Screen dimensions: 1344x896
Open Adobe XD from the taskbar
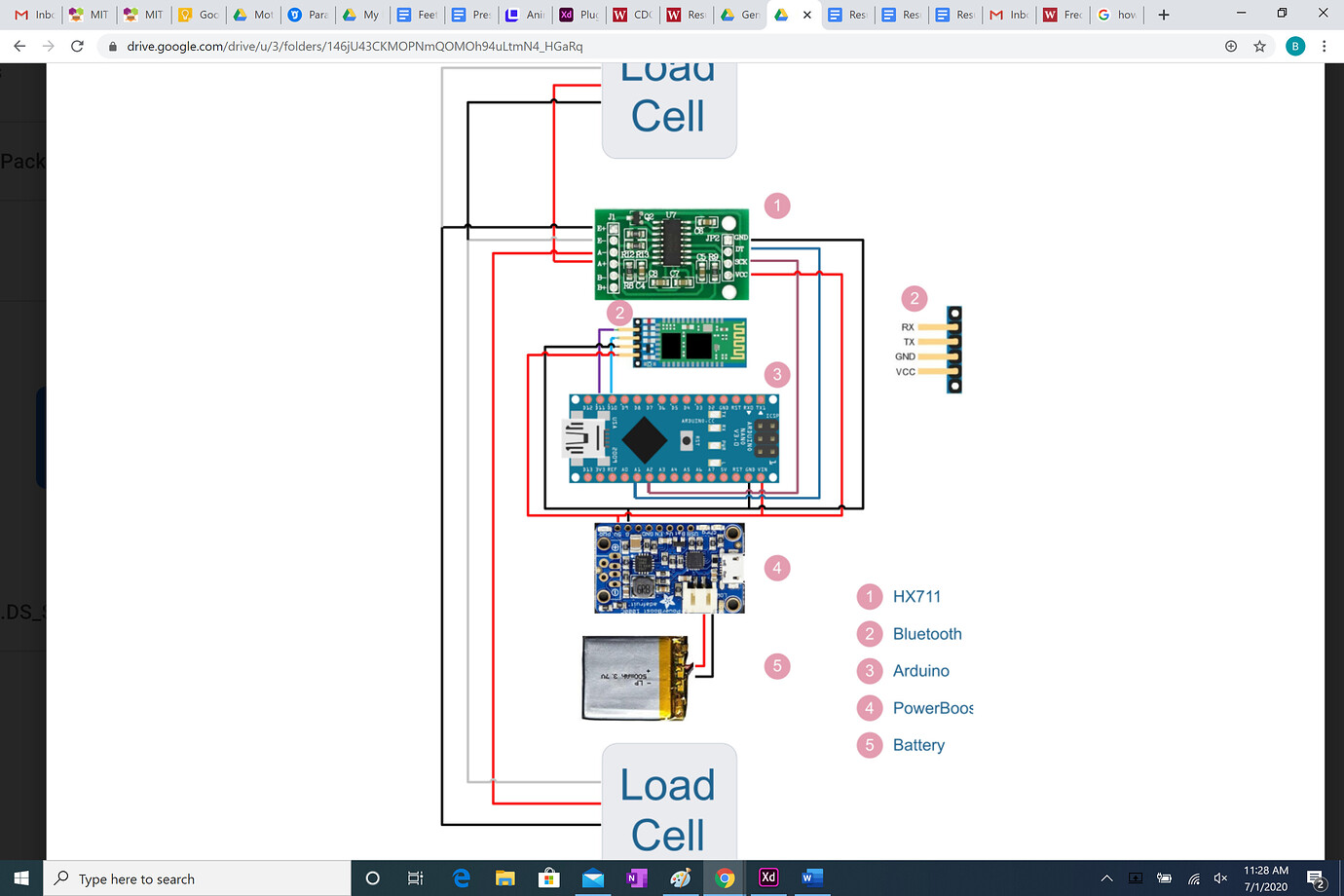point(768,877)
